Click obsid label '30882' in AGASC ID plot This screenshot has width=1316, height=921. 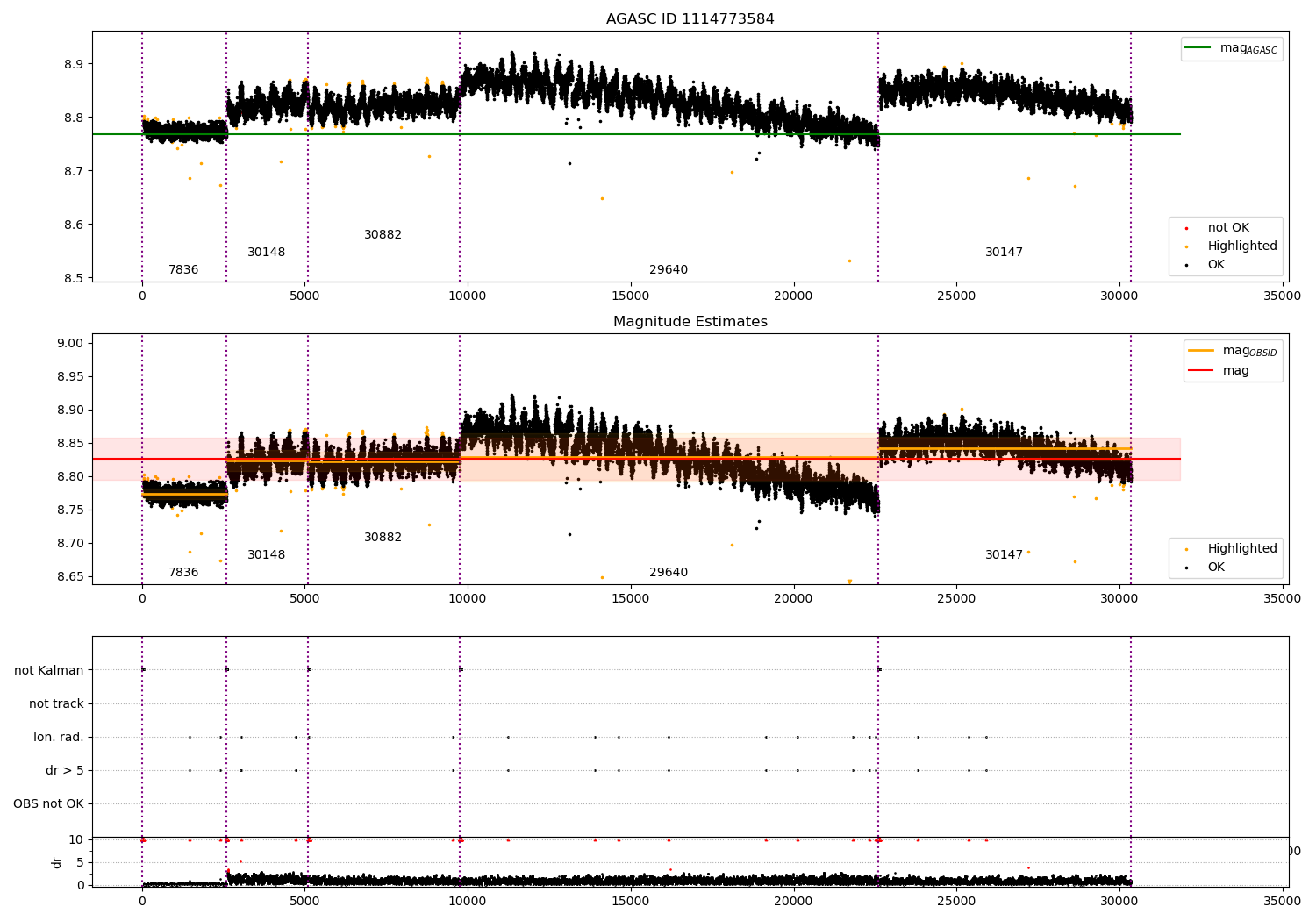383,235
